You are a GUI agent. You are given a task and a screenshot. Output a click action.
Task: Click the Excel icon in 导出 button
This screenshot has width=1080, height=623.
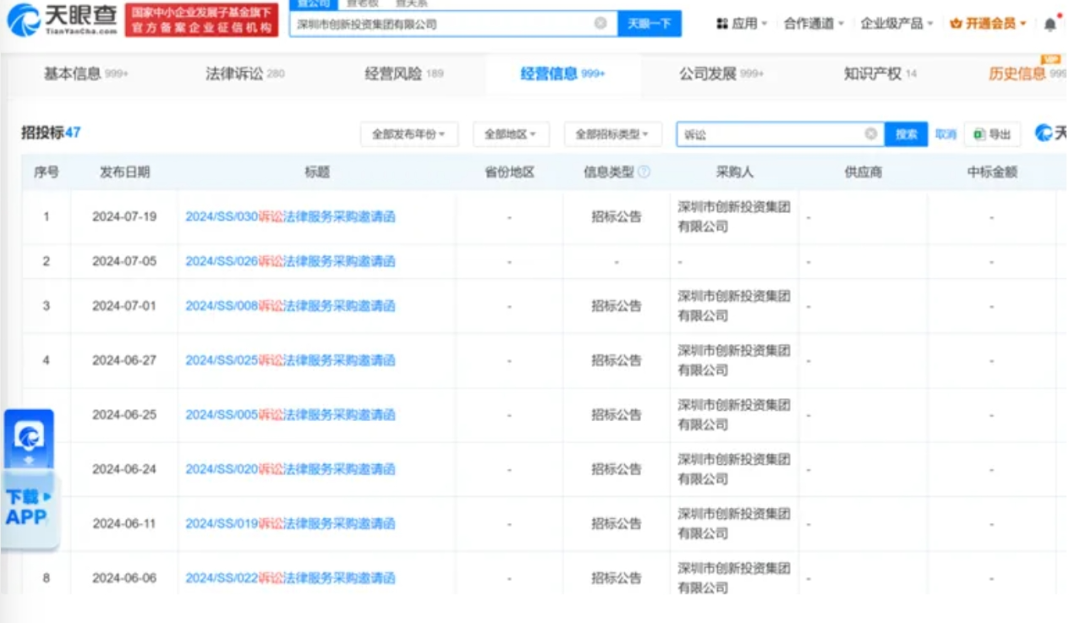pos(981,133)
